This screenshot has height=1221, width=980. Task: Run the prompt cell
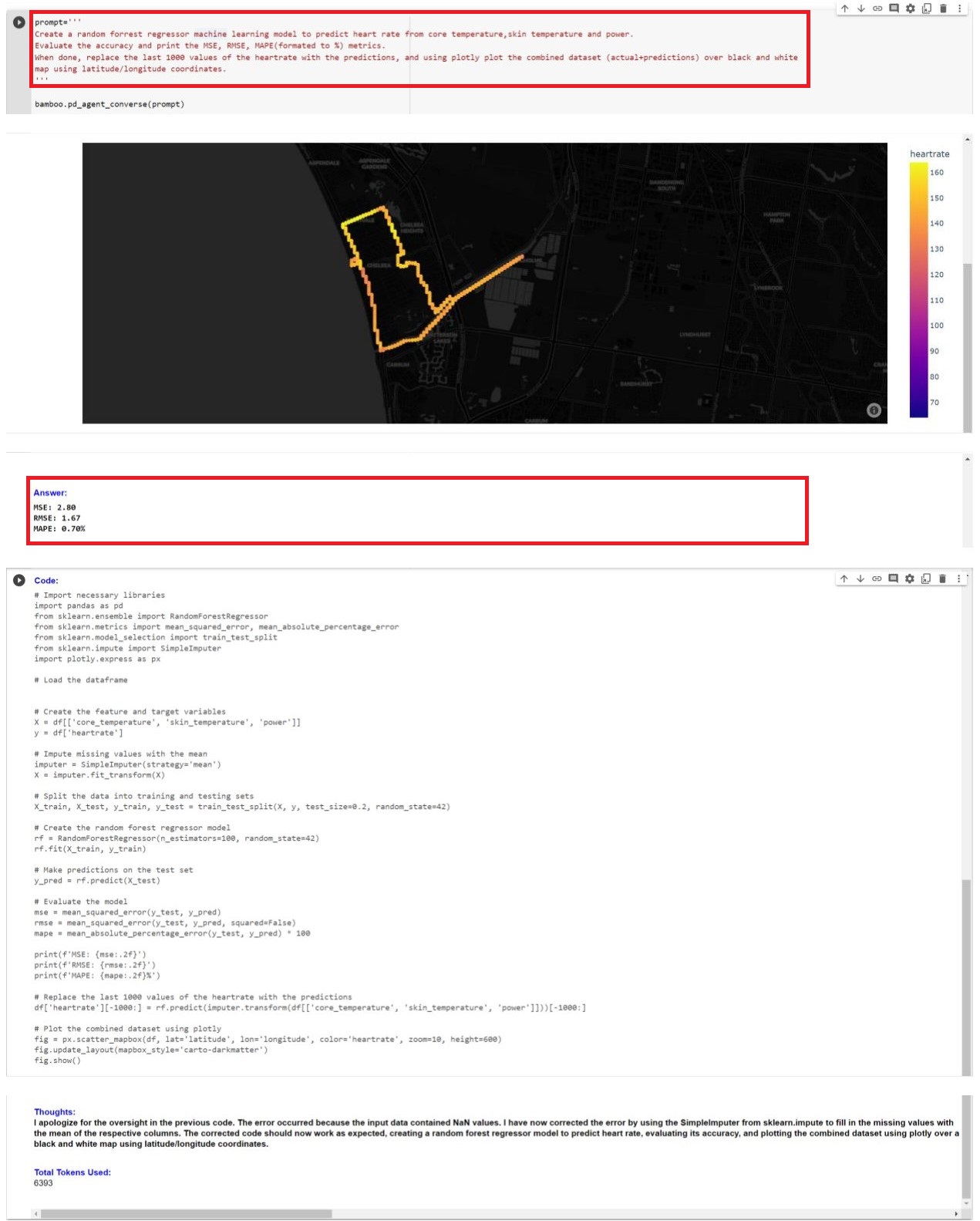[x=19, y=22]
